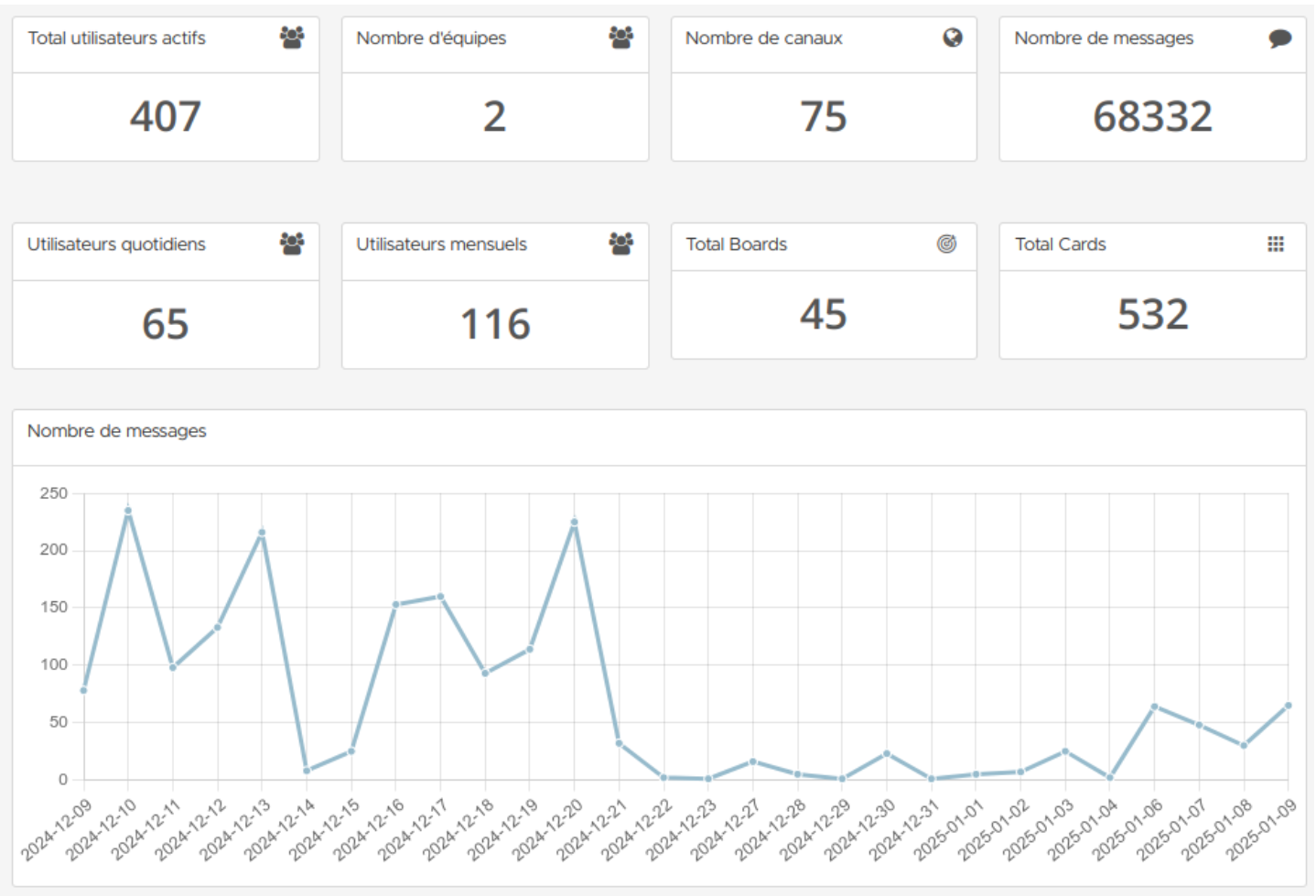Click the 68332 messages count value
Screen dimensions: 1316x896
1151,117
